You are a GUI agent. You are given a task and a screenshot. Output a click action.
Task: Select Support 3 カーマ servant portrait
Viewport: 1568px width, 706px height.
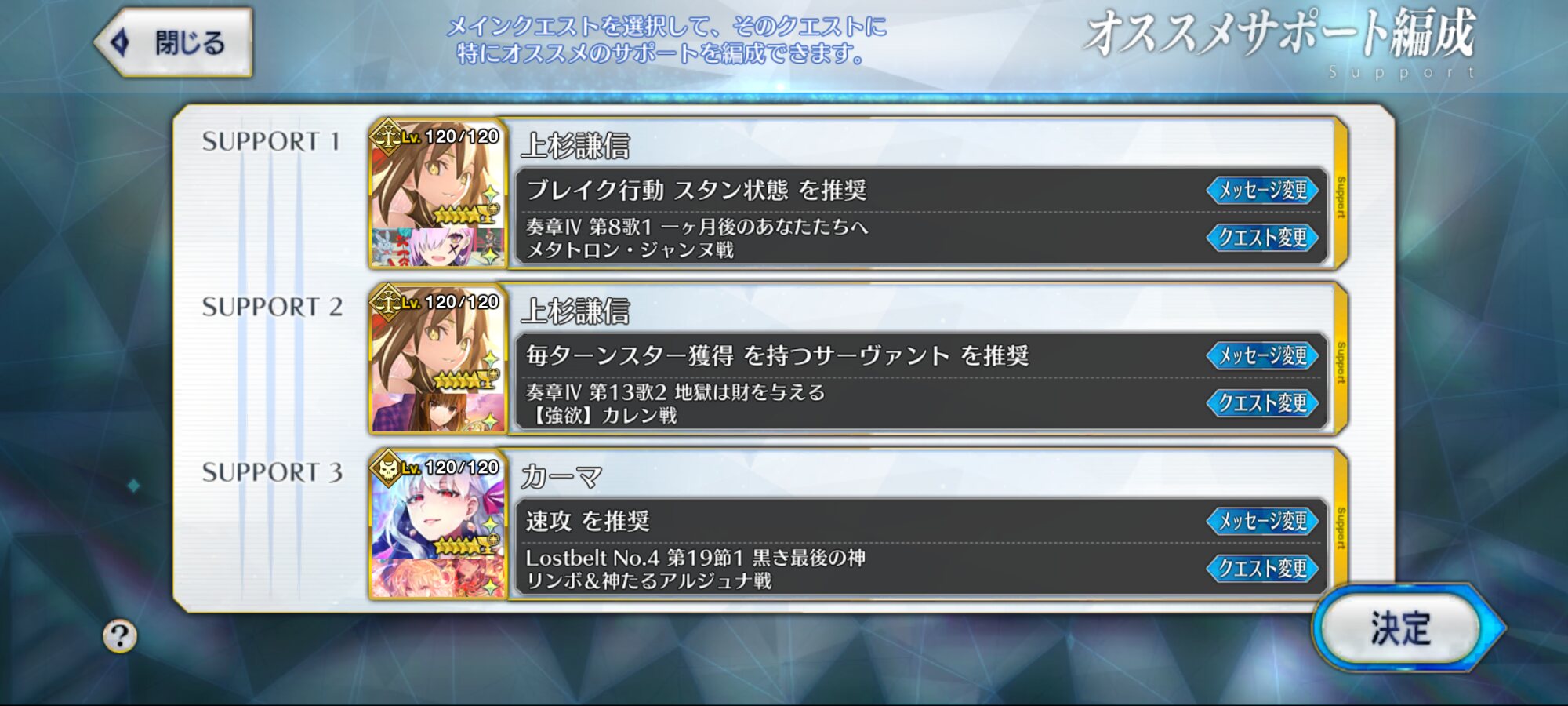(x=437, y=505)
